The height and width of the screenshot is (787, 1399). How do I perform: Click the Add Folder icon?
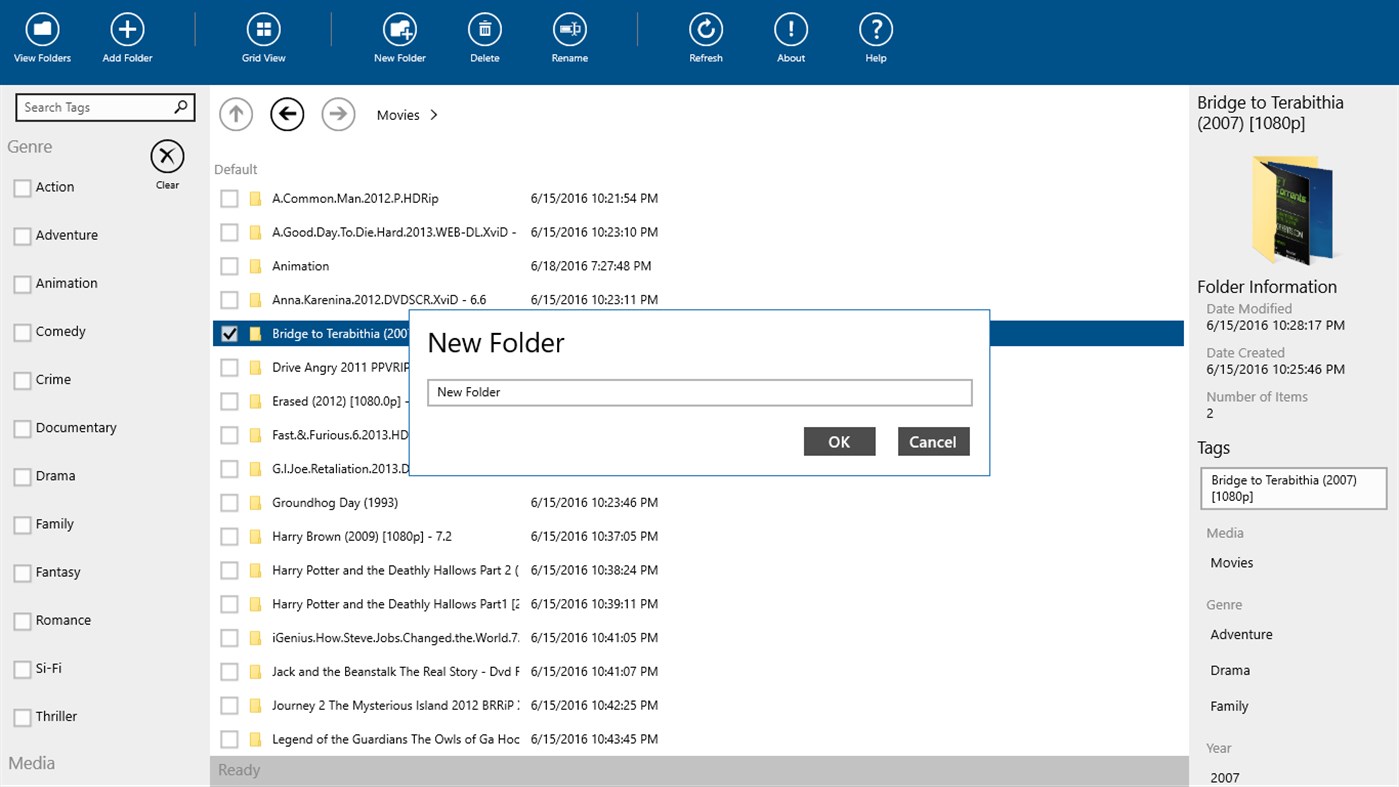126,30
